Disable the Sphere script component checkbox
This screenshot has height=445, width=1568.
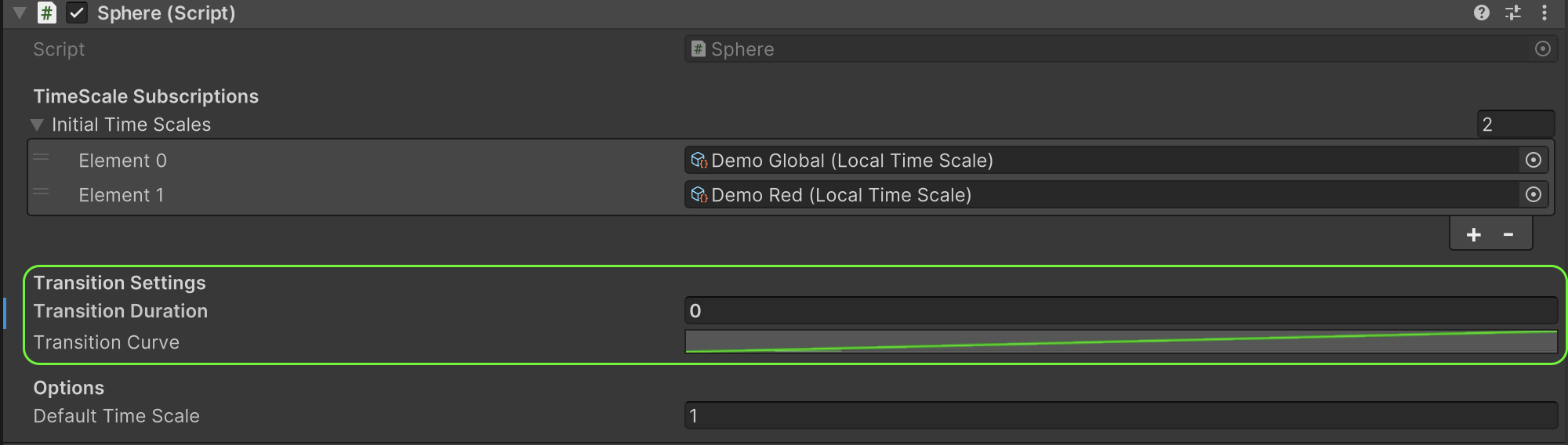(77, 13)
